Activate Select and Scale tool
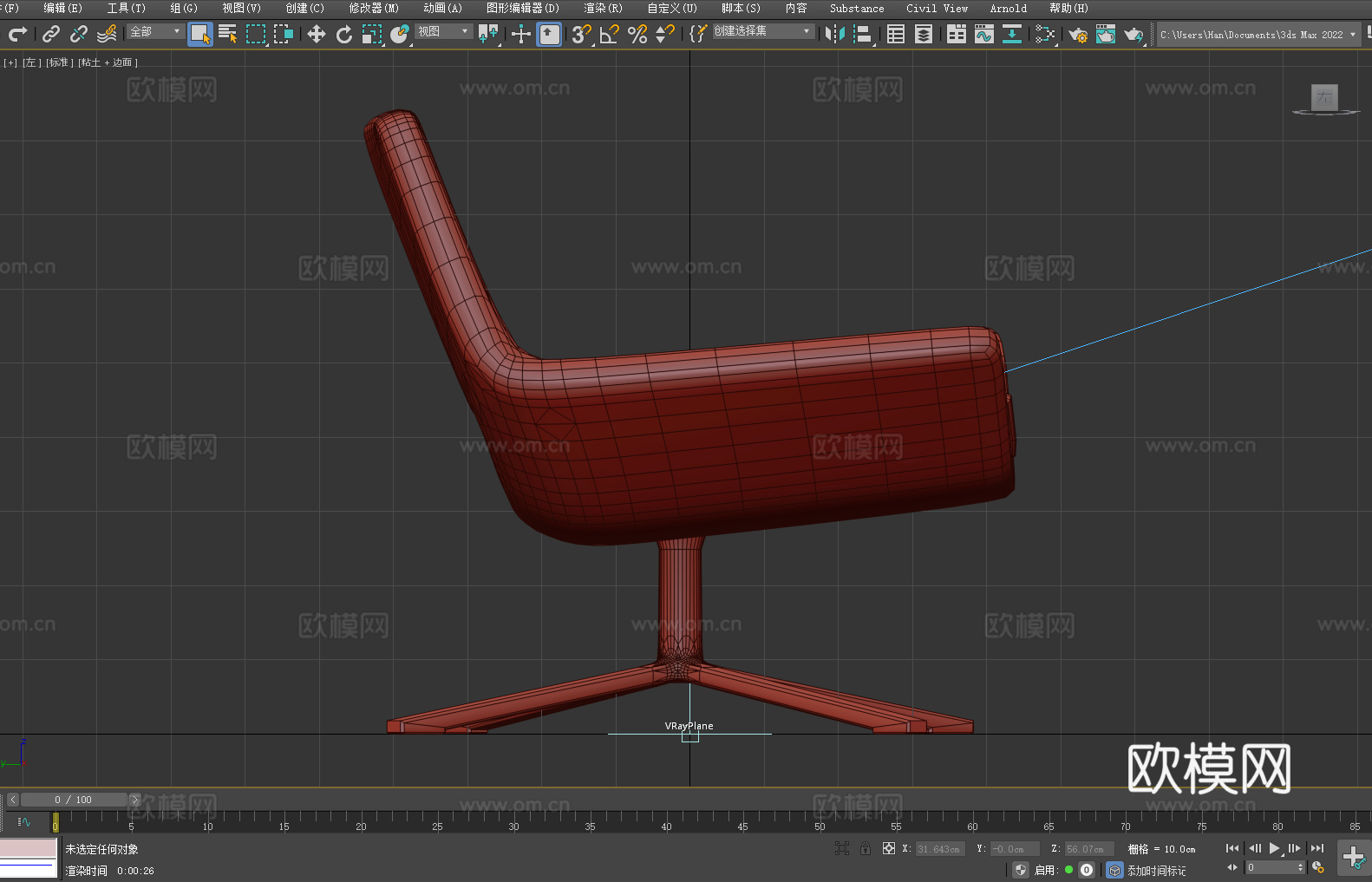The height and width of the screenshot is (882, 1372). click(x=372, y=34)
